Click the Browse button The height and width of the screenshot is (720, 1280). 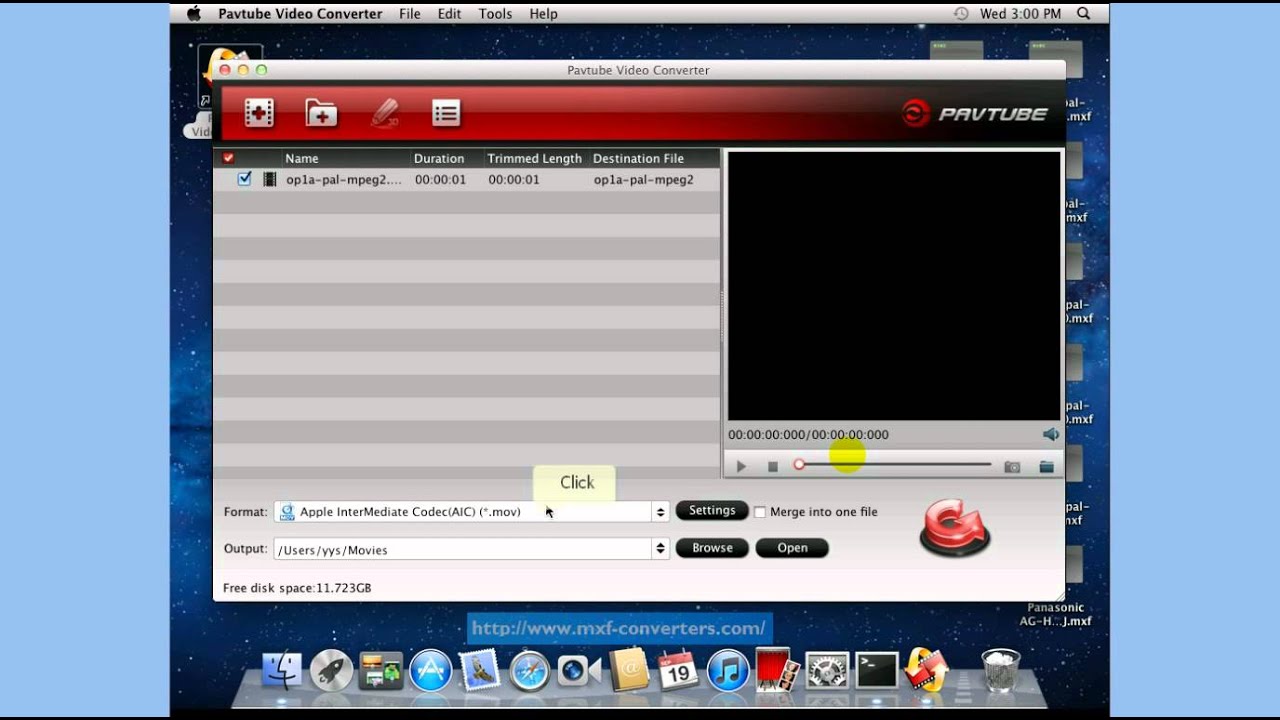point(712,548)
